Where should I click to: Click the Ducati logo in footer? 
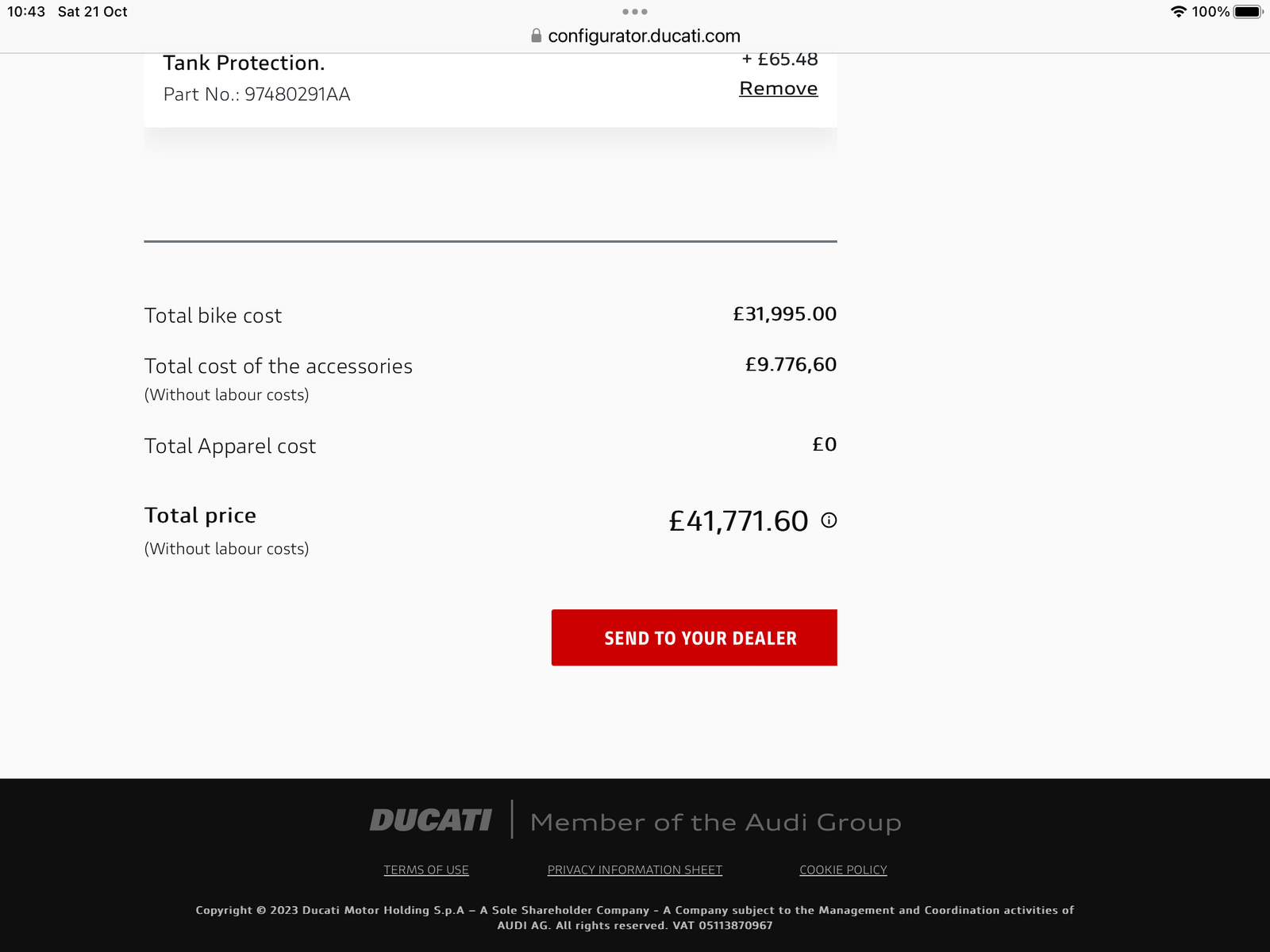[x=431, y=820]
